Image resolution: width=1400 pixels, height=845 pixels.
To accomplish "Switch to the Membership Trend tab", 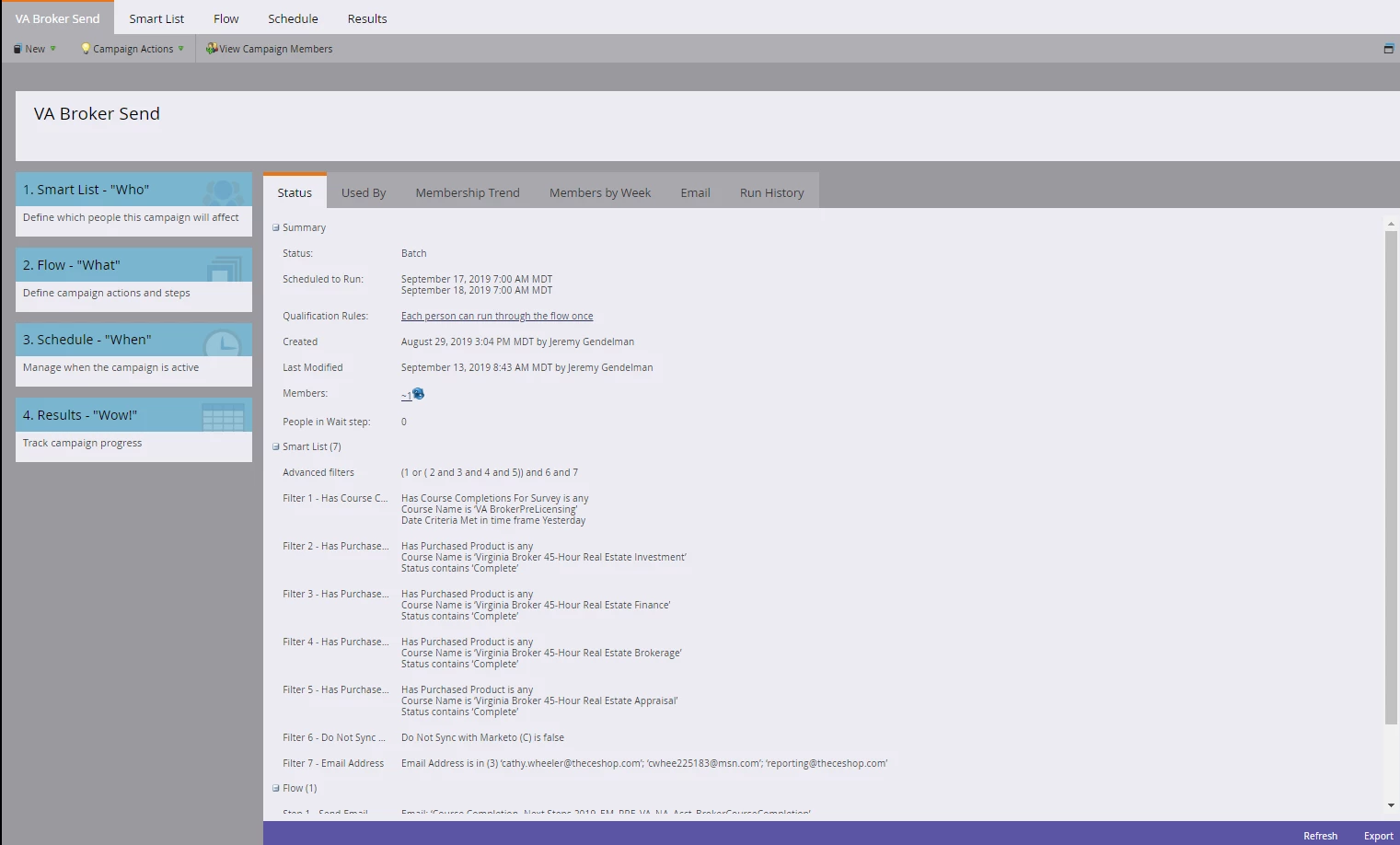I will [468, 192].
